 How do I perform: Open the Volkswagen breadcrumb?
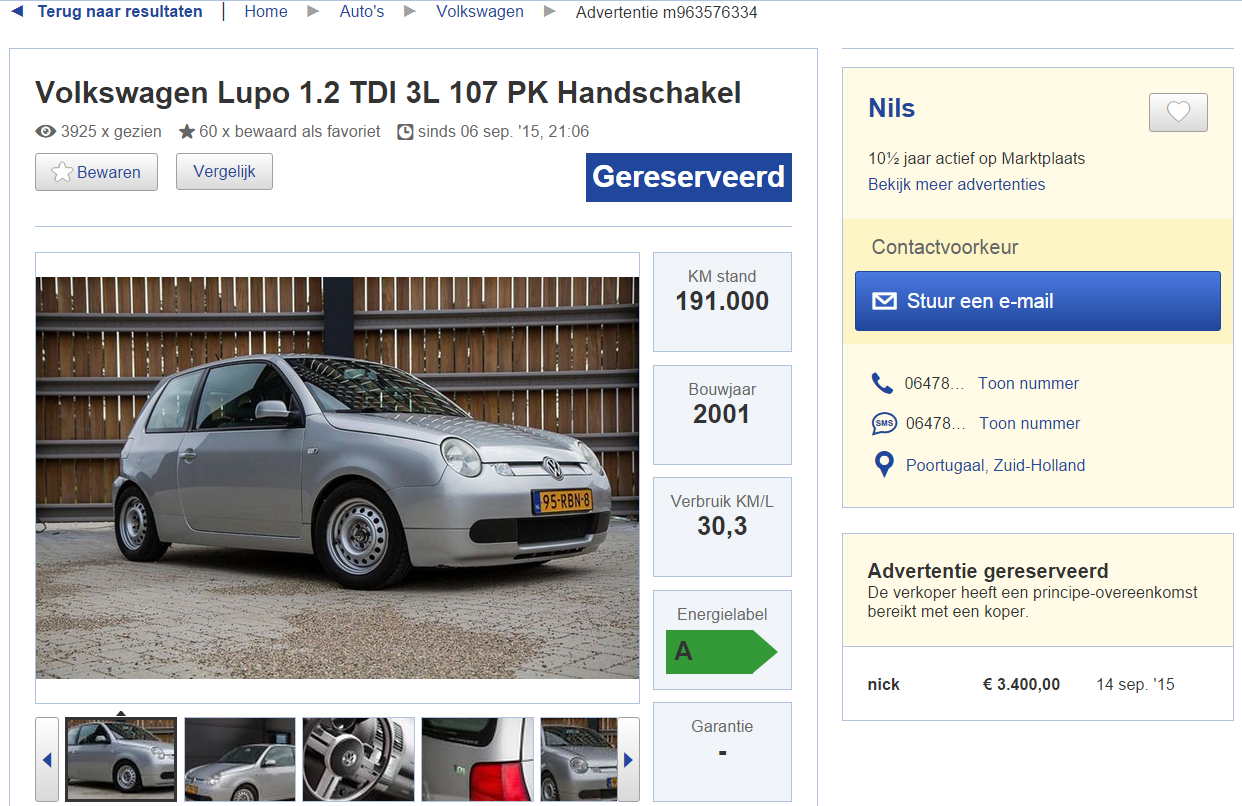coord(480,12)
